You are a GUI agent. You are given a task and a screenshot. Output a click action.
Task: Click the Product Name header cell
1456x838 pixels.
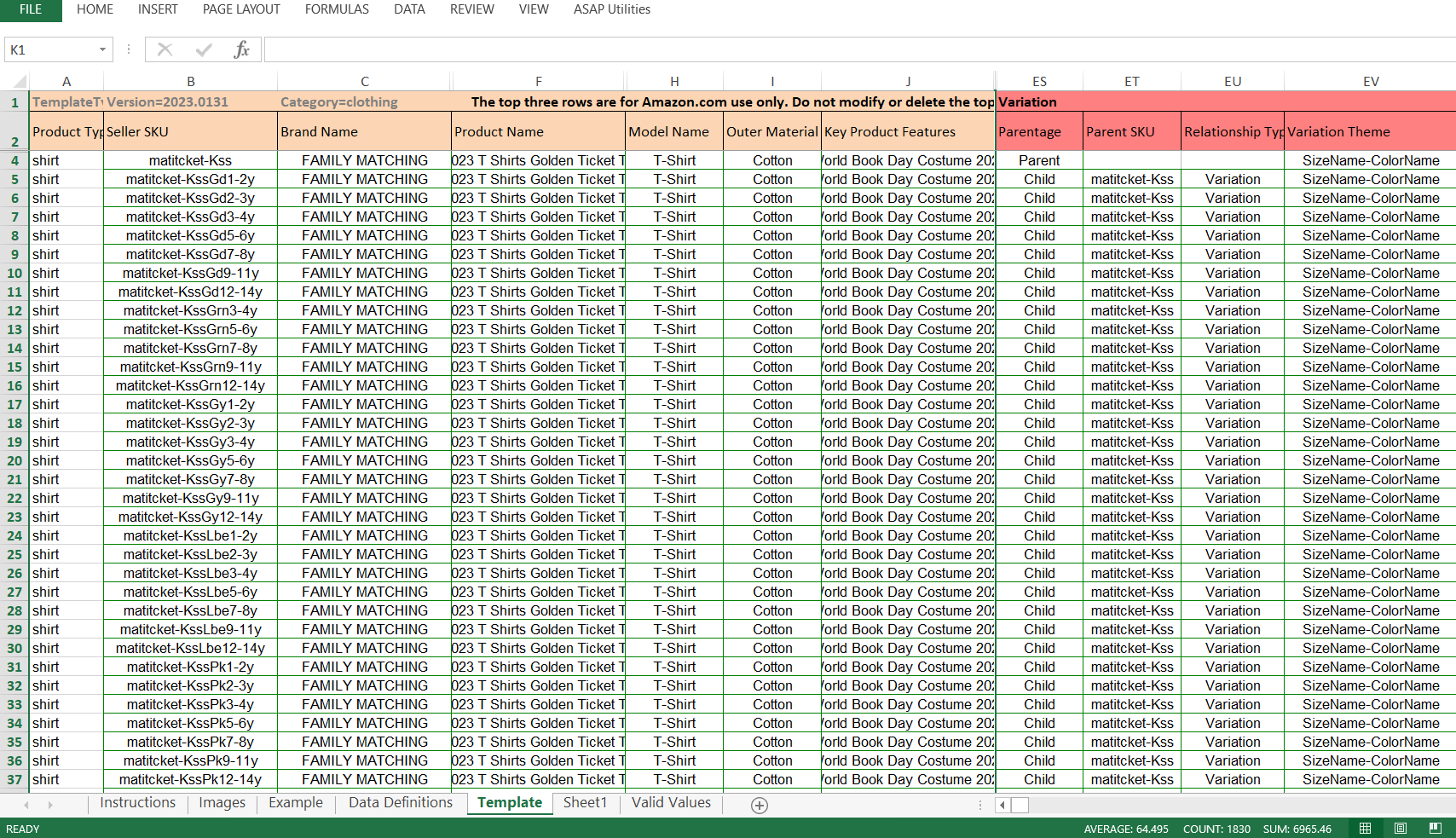[x=539, y=131]
